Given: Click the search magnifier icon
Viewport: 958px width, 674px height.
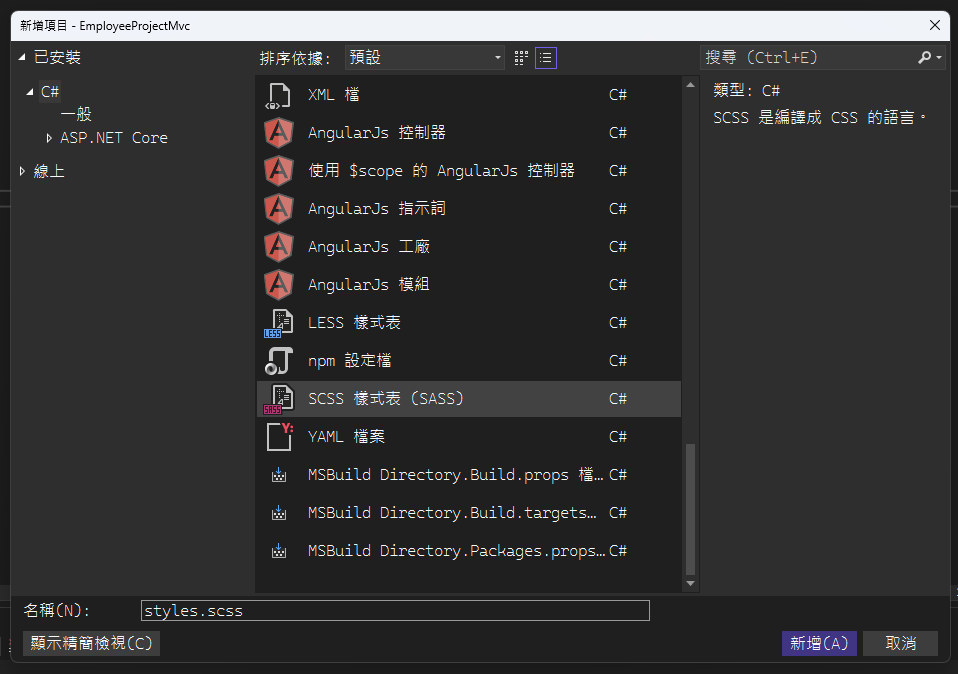Looking at the screenshot, I should coord(924,57).
